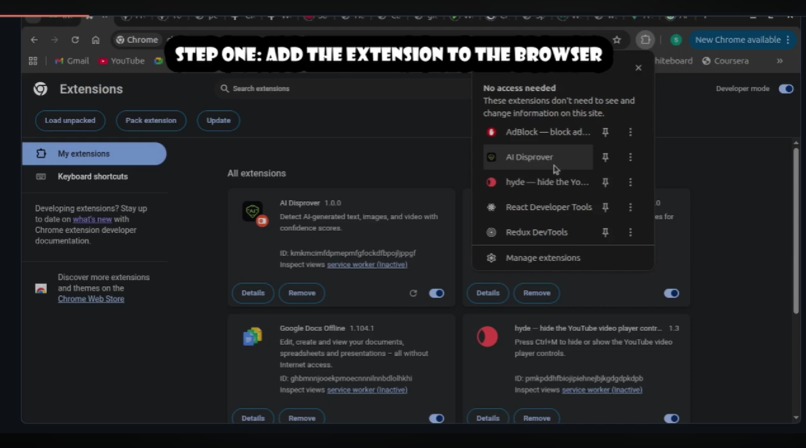Open more options for React Developer Tools

coord(631,207)
